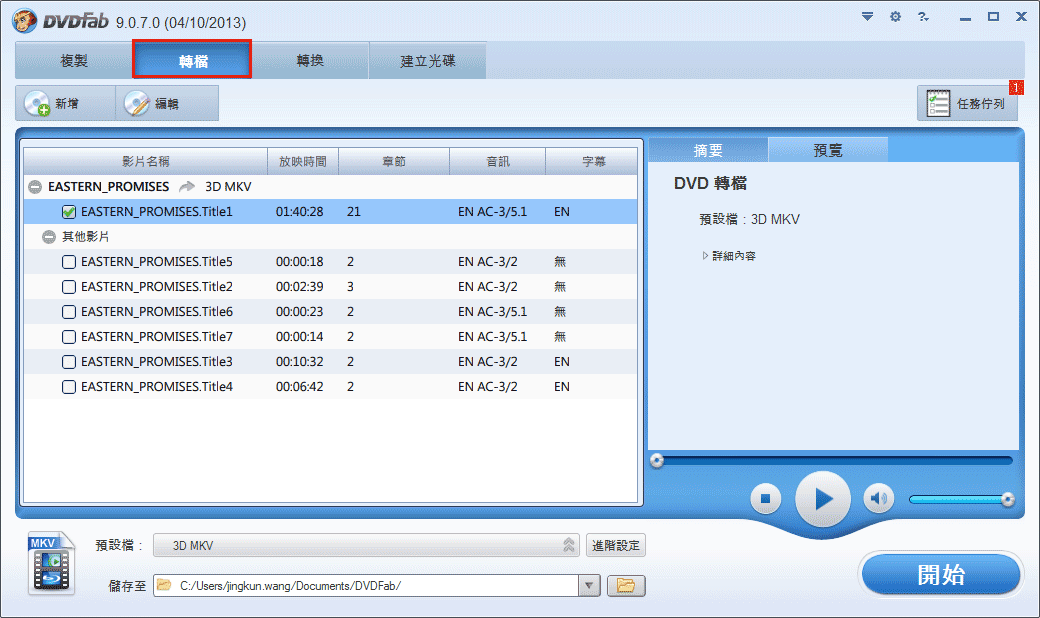The image size is (1040, 618).
Task: Click duration 00:00:23 of Title6
Action: click(x=300, y=312)
